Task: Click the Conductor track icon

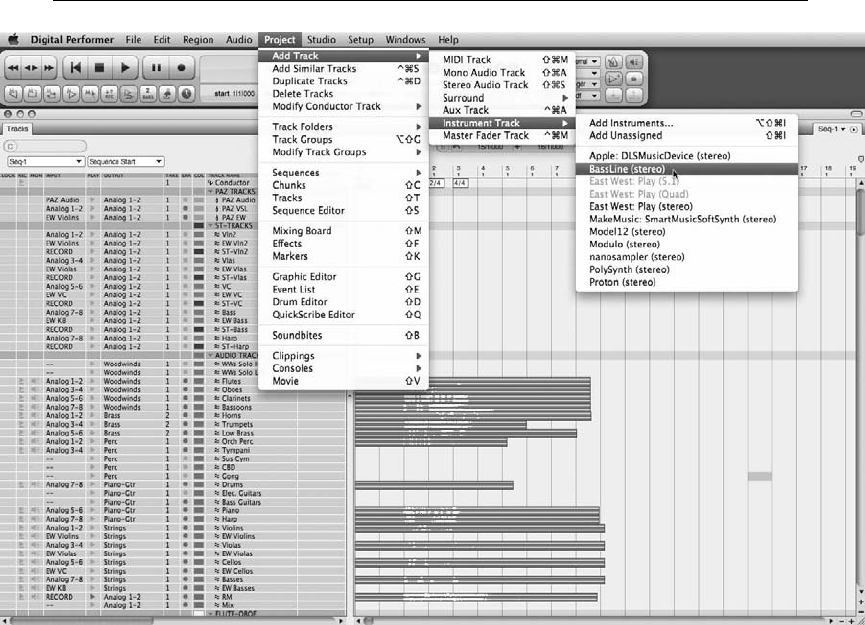Action: pyautogui.click(x=210, y=183)
